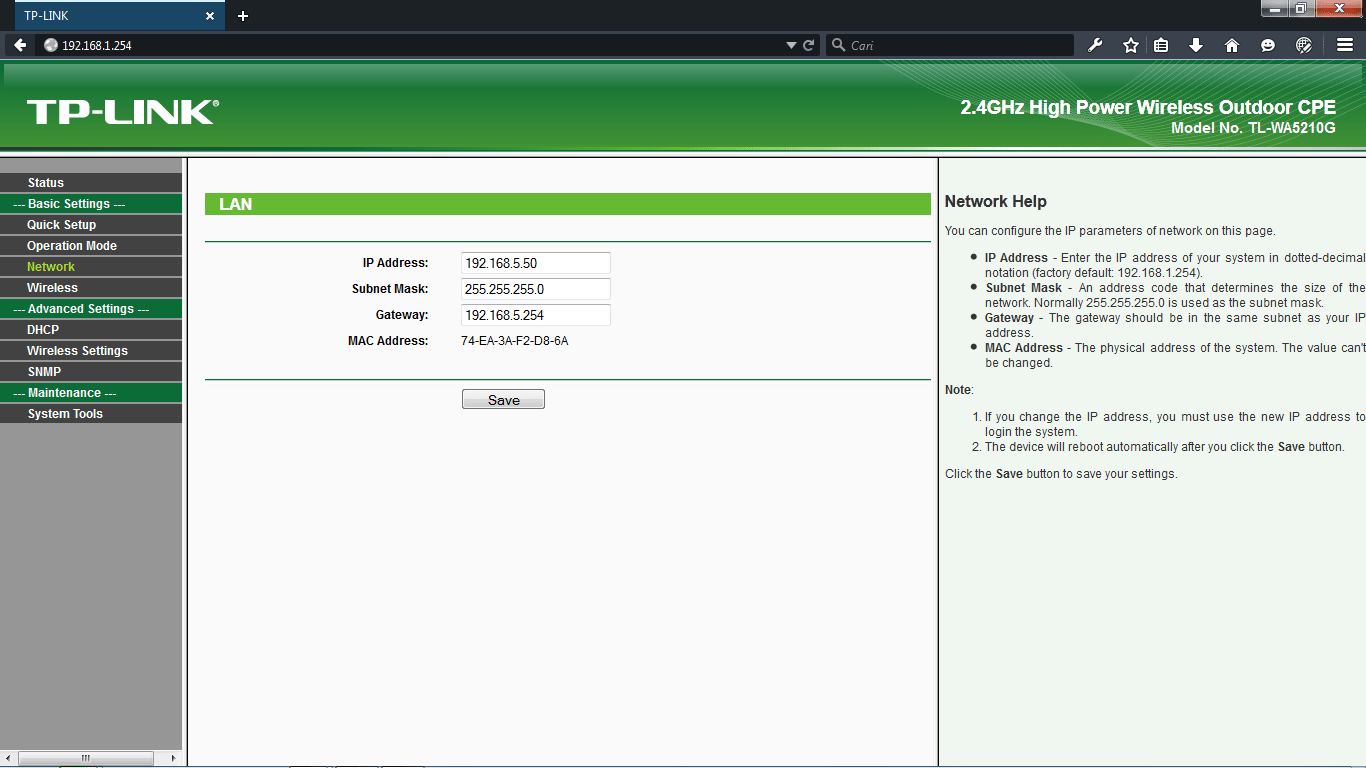
Task: Open the downloads arrow icon
Action: [1196, 45]
